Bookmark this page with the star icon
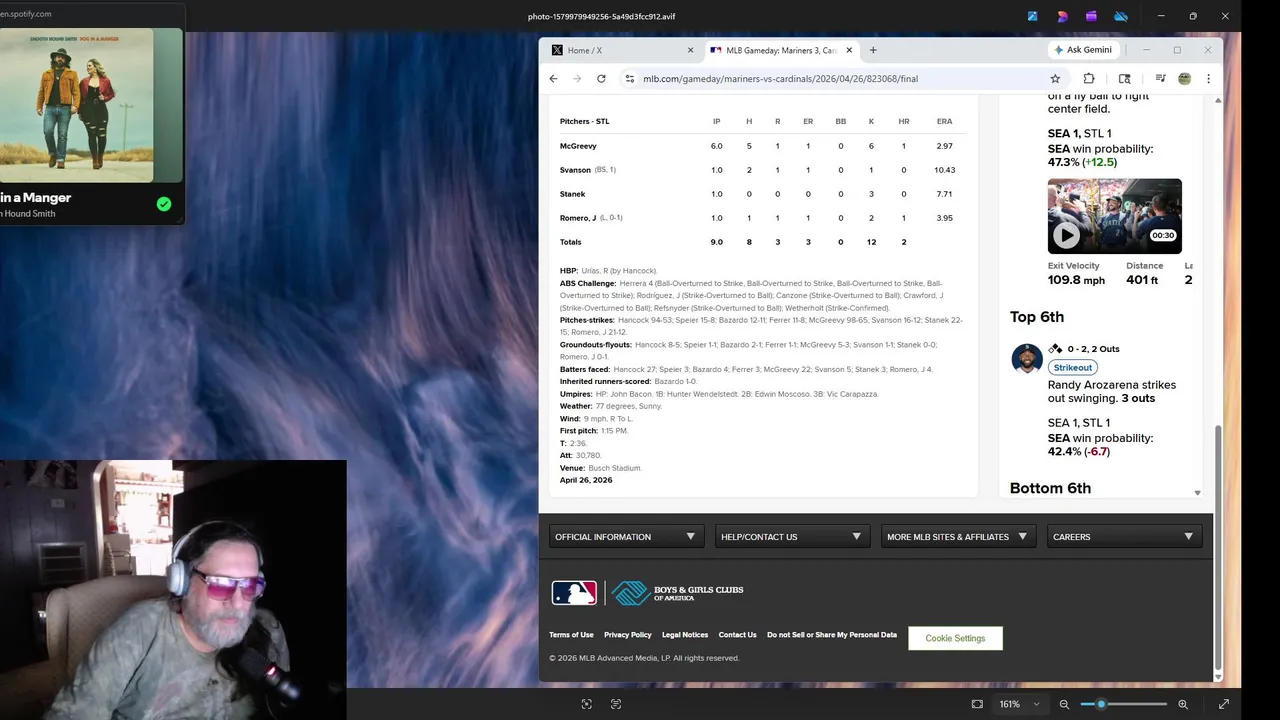The height and width of the screenshot is (720, 1280). click(1055, 79)
